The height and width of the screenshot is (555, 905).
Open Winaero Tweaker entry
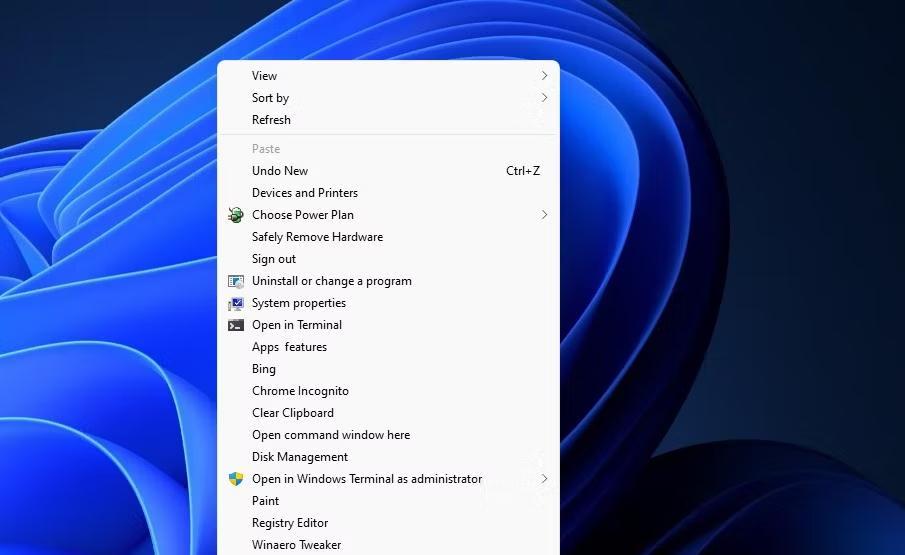tap(296, 544)
